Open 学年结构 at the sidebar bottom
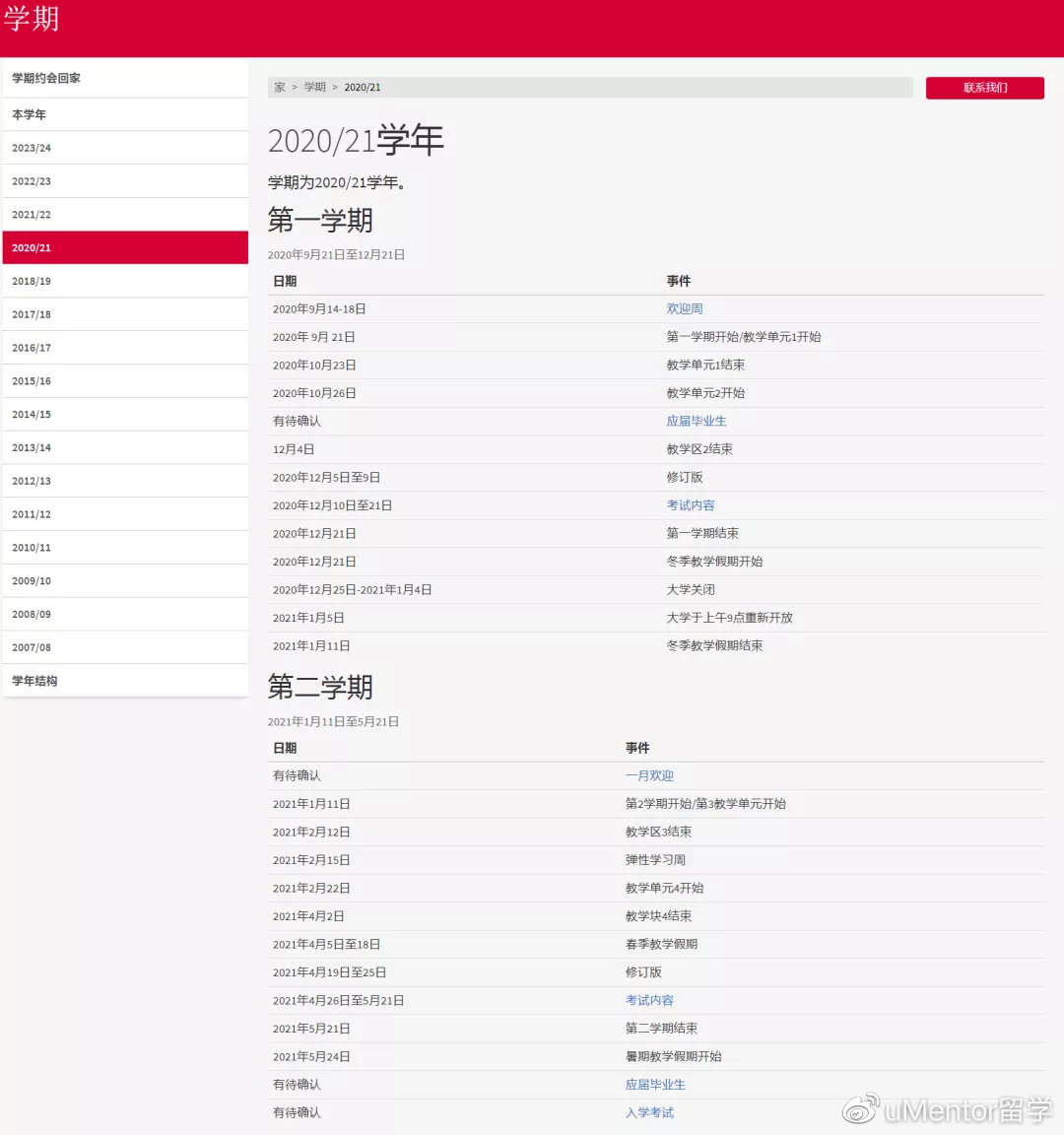Image resolution: width=1064 pixels, height=1135 pixels. pyautogui.click(x=125, y=681)
